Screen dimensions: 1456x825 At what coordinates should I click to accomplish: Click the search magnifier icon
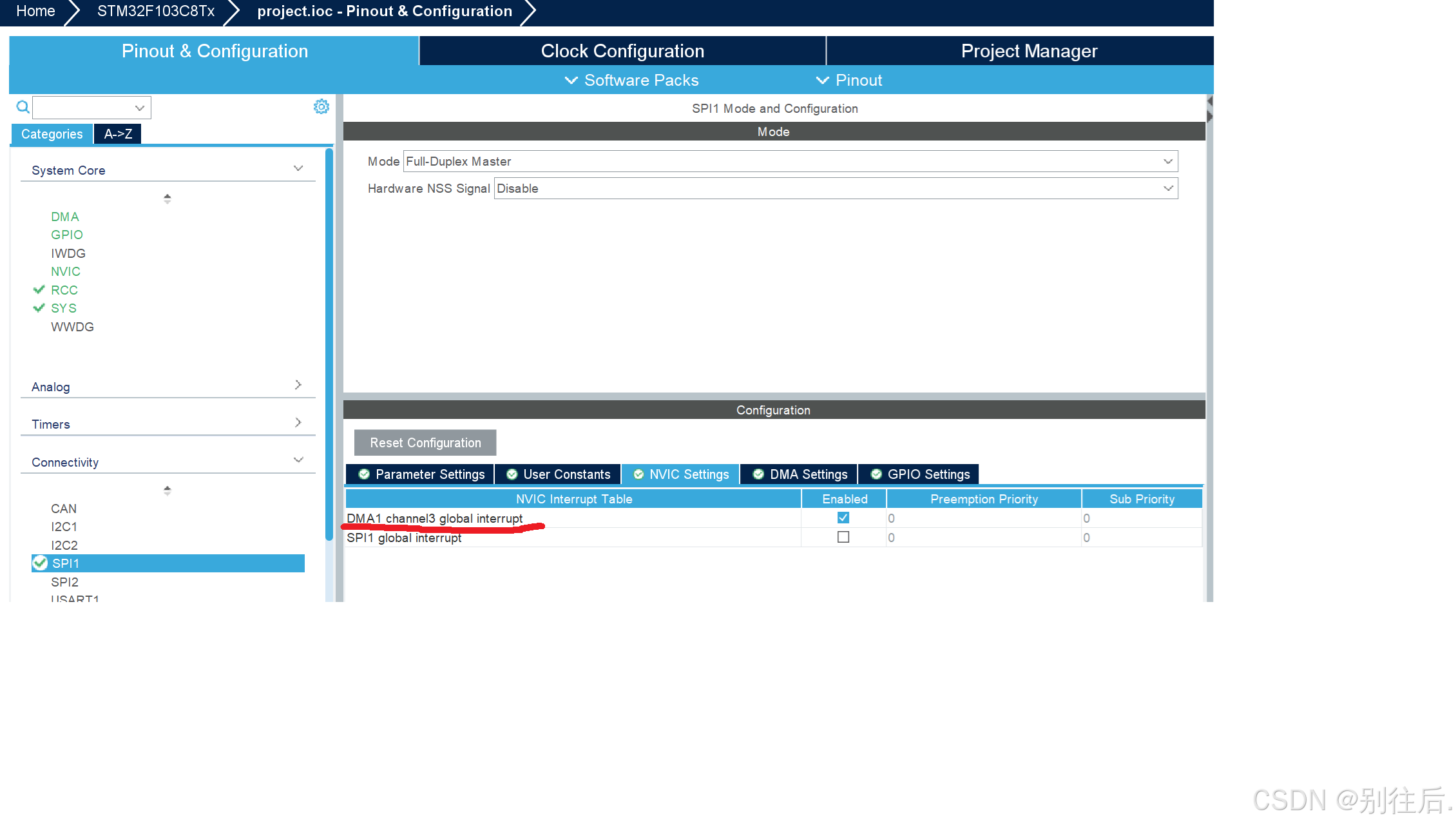[x=23, y=107]
